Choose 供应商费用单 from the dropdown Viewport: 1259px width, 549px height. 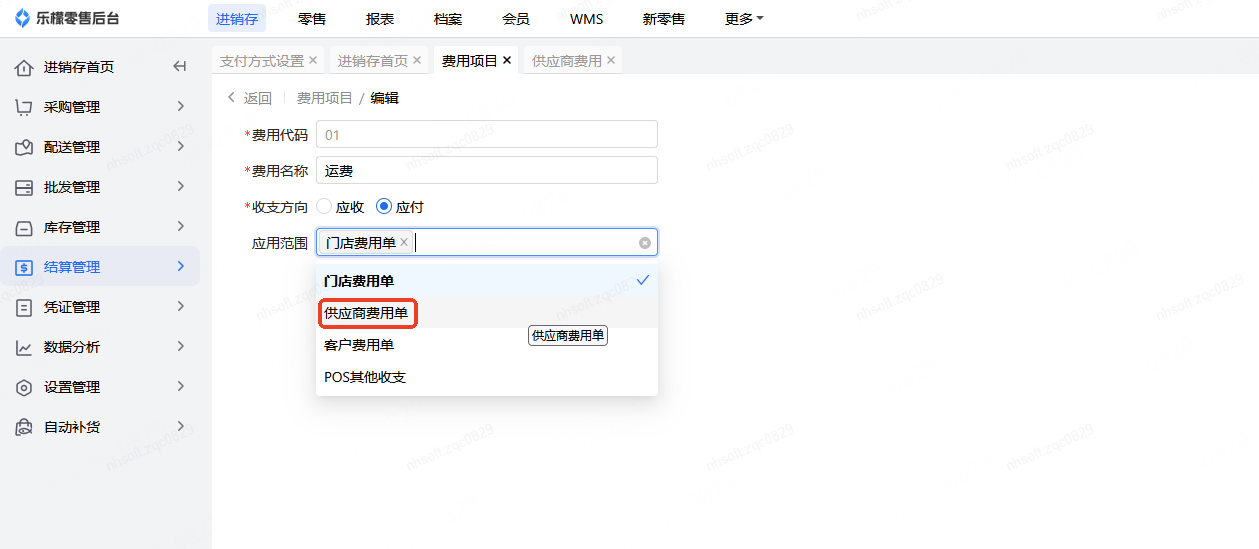[x=367, y=313]
